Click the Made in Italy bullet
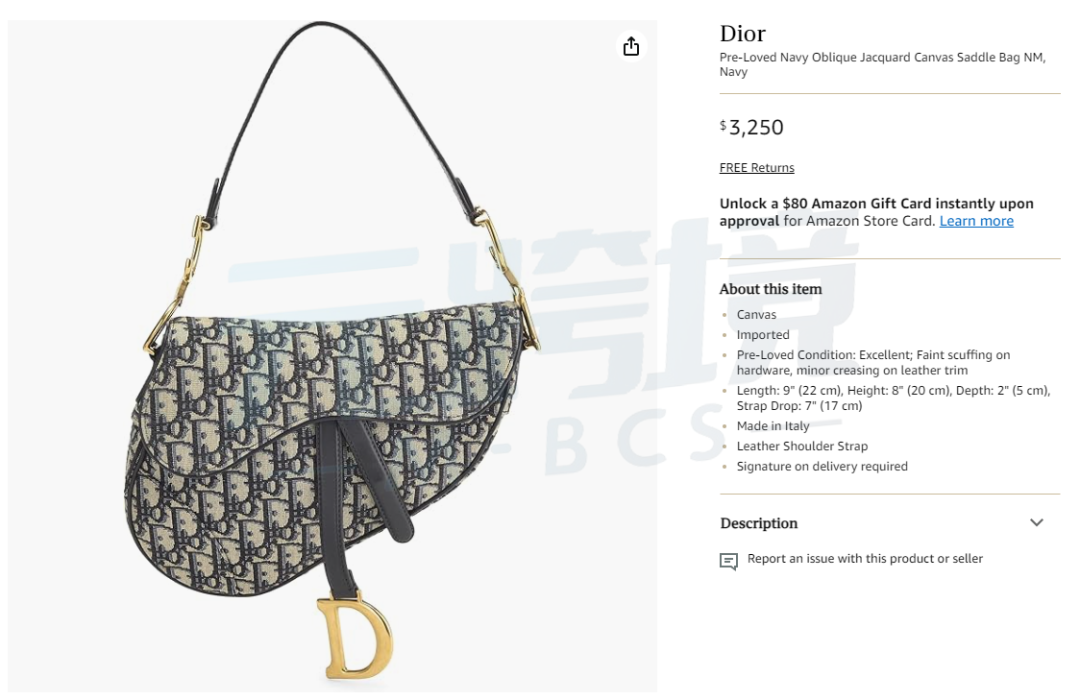Image resolution: width=1080 pixels, height=700 pixels. pos(773,426)
